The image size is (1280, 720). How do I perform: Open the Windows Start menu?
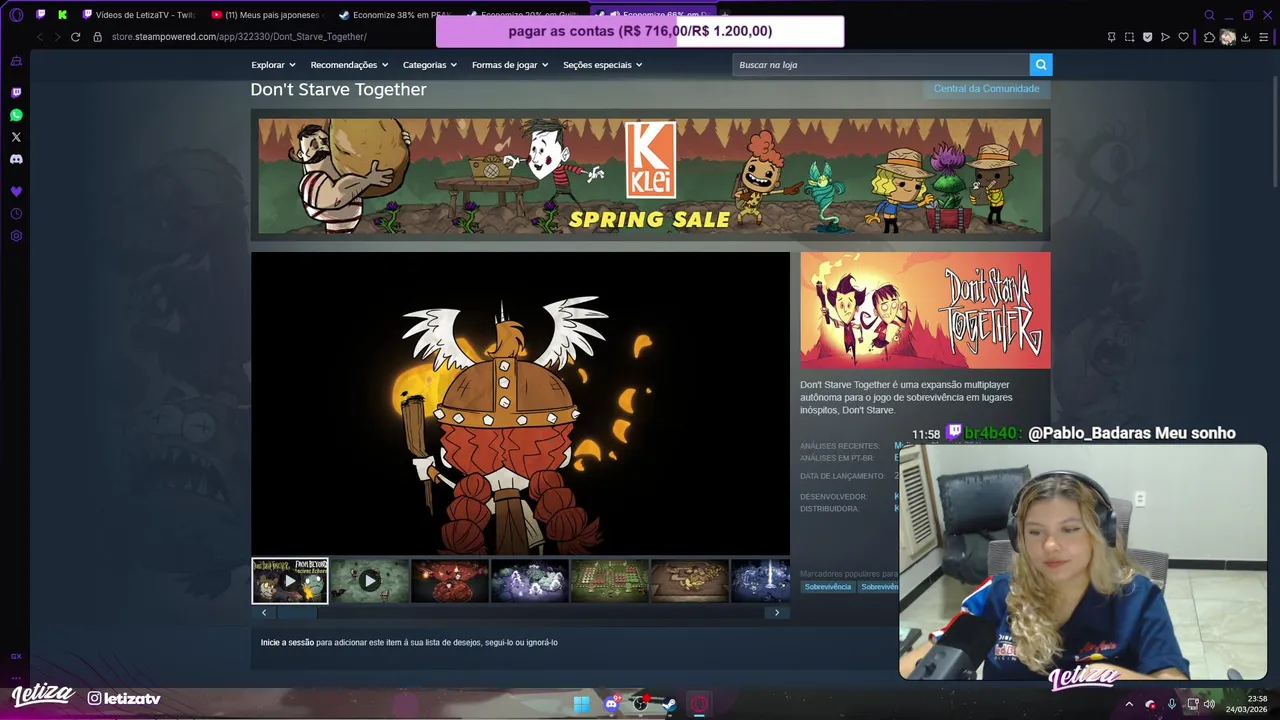[x=581, y=704]
